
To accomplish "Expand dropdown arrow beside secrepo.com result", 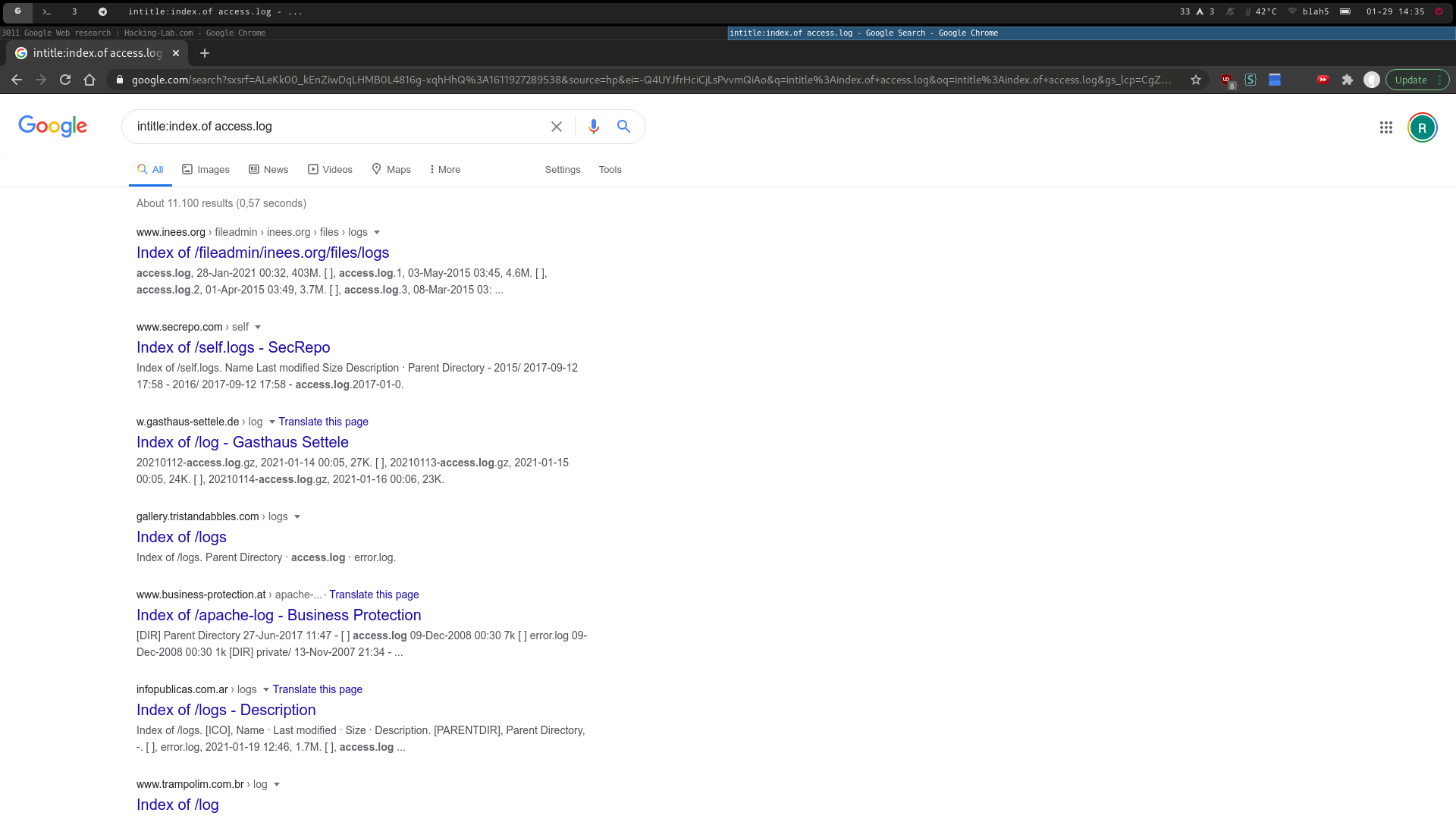I will click(258, 328).
